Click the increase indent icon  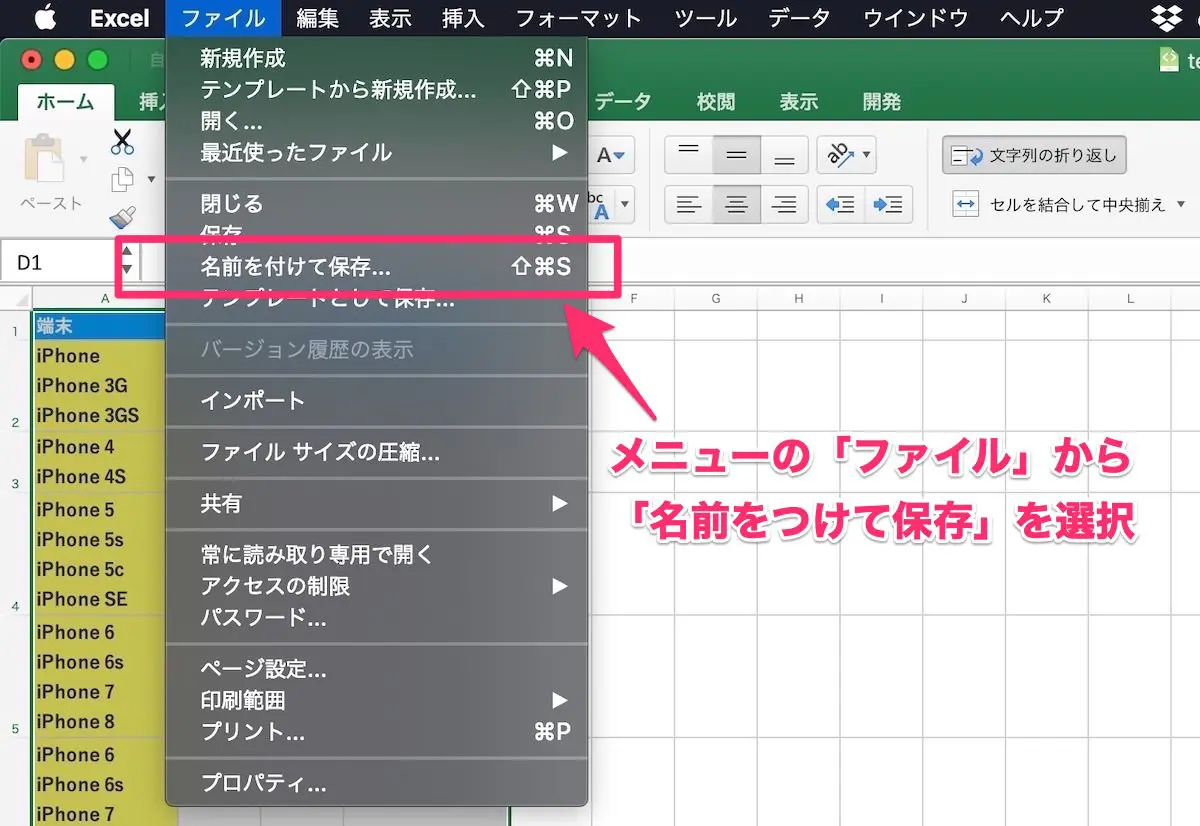point(888,205)
